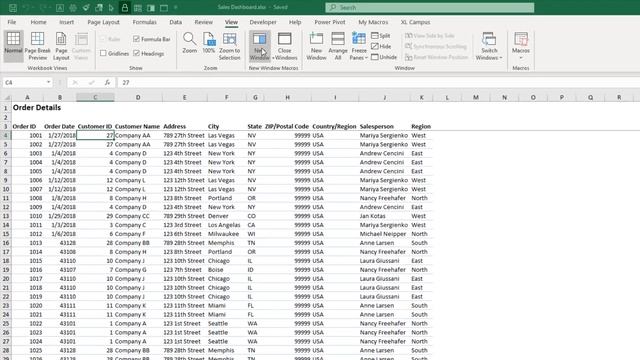Open the My Macros tab
640x360 pixels.
click(373, 22)
